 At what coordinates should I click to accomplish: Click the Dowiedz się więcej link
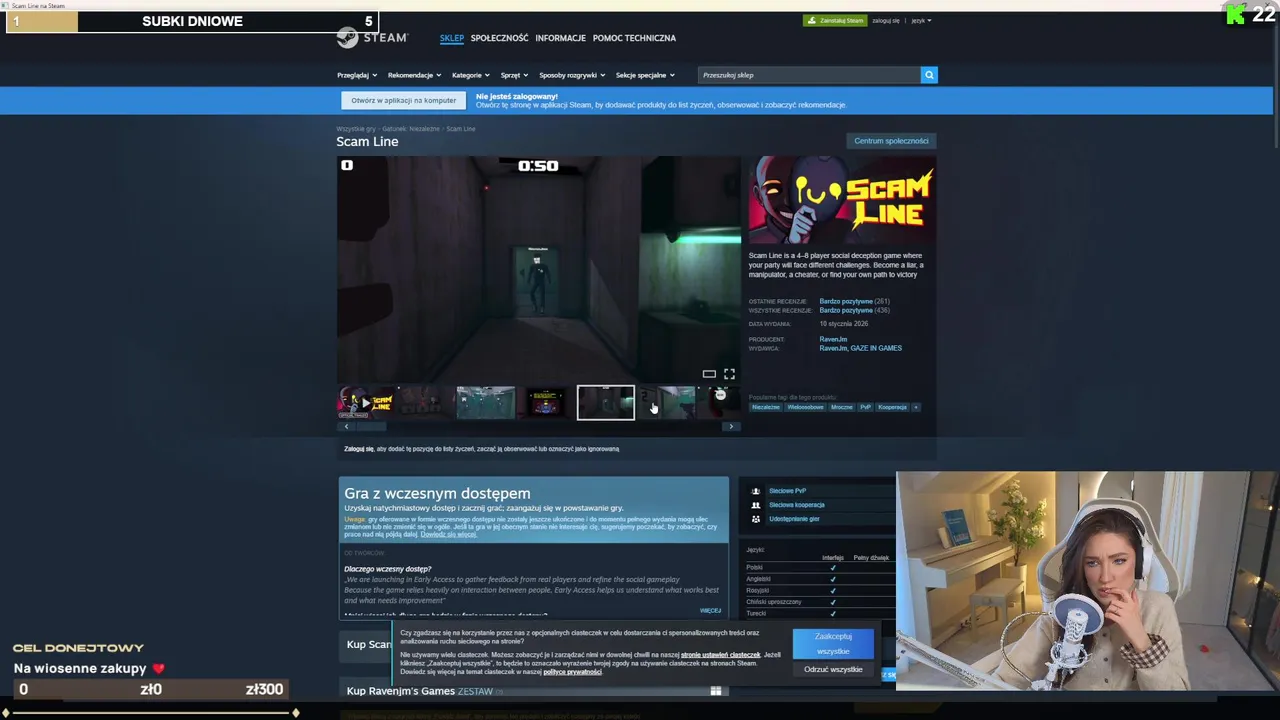pos(448,534)
